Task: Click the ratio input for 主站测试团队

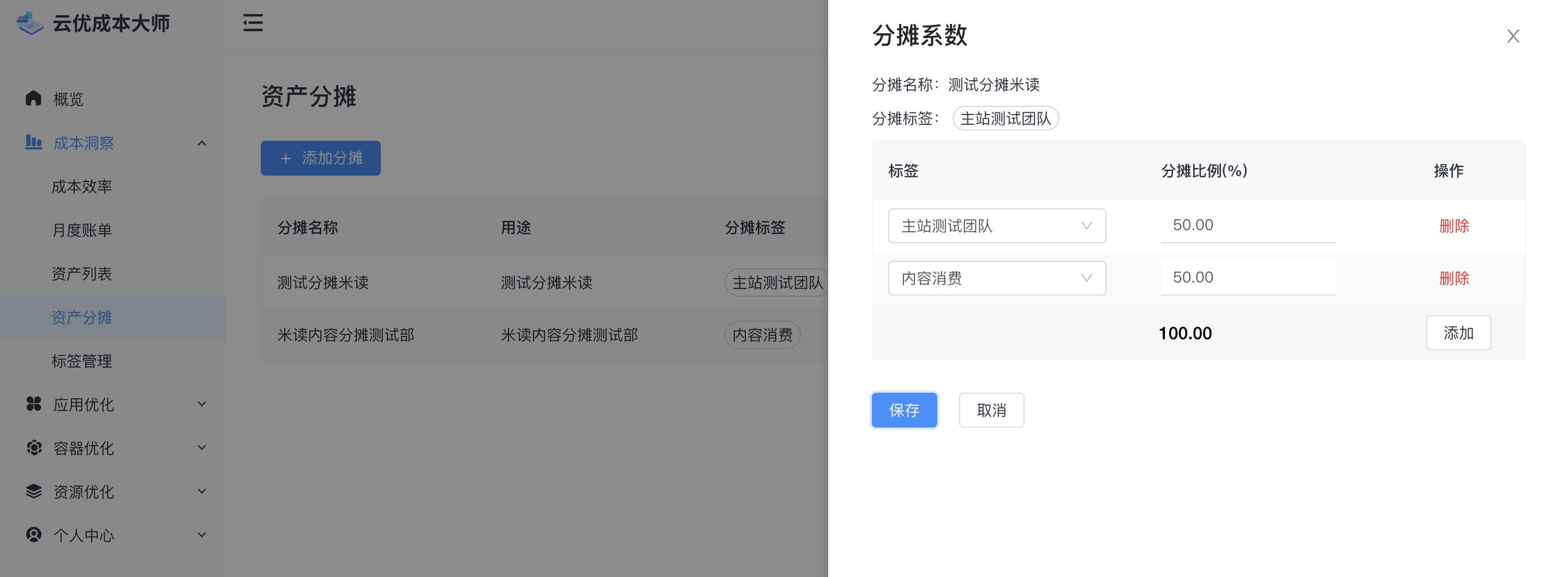Action: (1248, 225)
